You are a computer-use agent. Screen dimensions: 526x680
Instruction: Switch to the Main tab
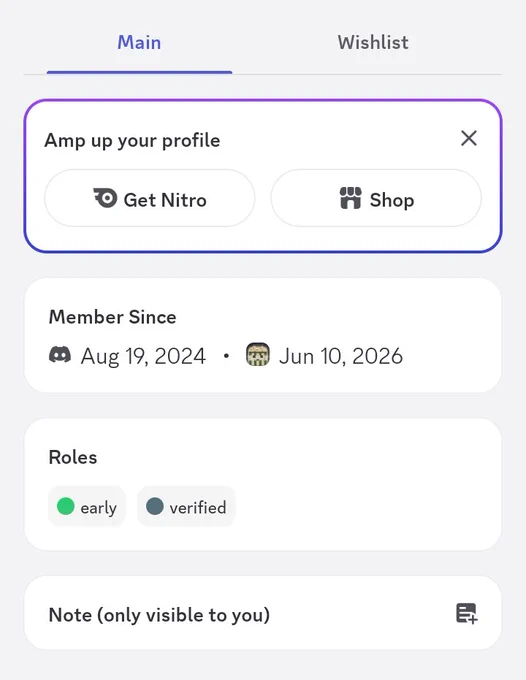click(x=139, y=42)
